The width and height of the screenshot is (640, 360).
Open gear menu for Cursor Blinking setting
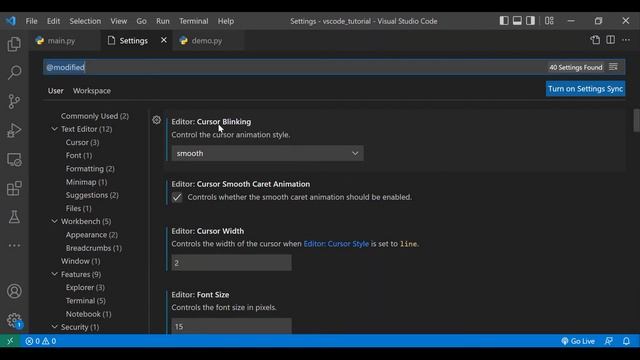click(156, 120)
